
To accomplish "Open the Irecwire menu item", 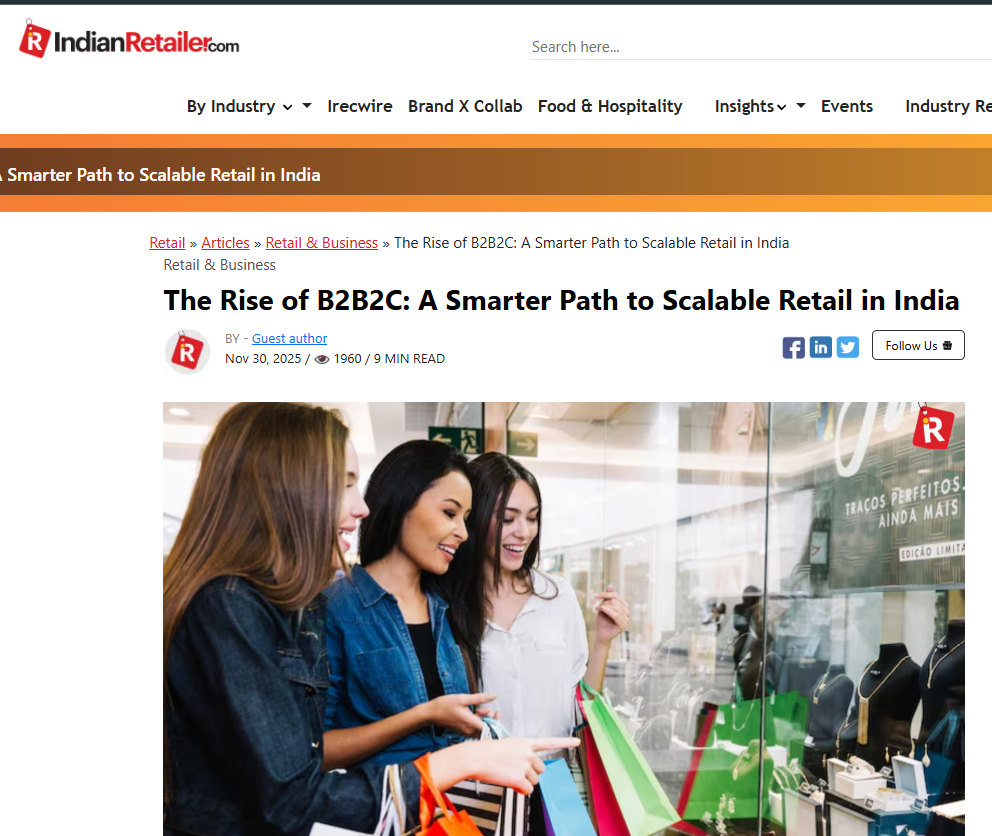I will pos(359,106).
